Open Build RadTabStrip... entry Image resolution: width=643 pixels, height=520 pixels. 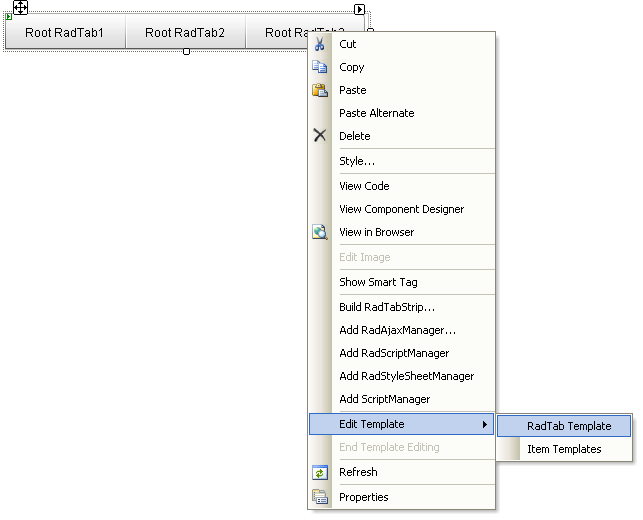[x=401, y=307]
